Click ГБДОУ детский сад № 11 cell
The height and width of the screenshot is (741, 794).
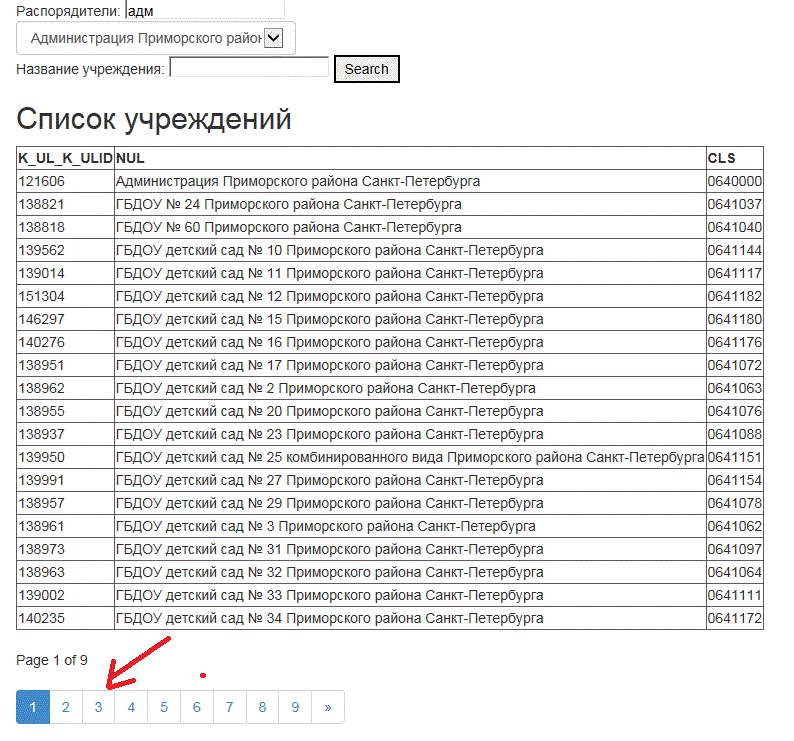click(x=410, y=273)
